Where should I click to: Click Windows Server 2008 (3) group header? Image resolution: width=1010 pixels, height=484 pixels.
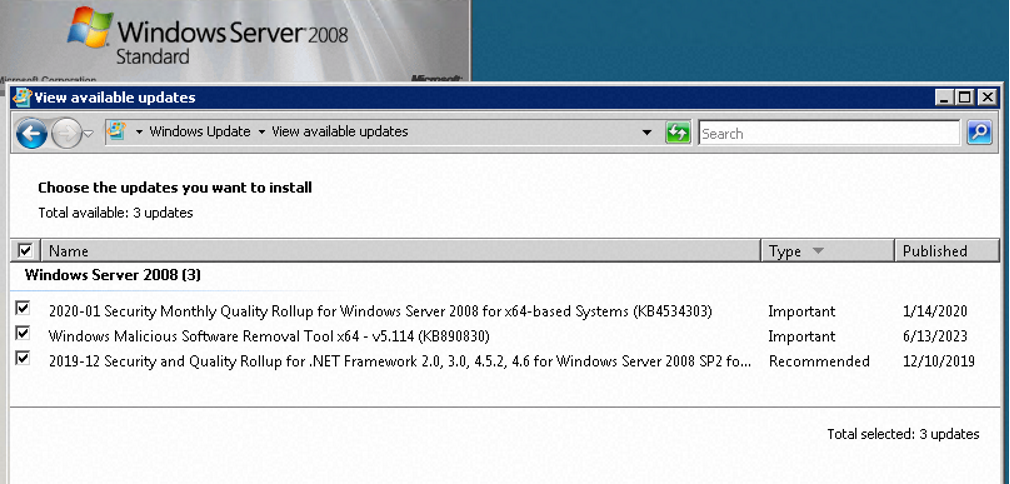click(113, 275)
